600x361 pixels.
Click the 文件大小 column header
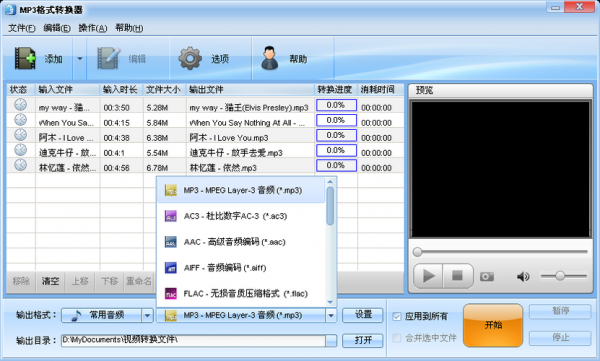[164, 90]
